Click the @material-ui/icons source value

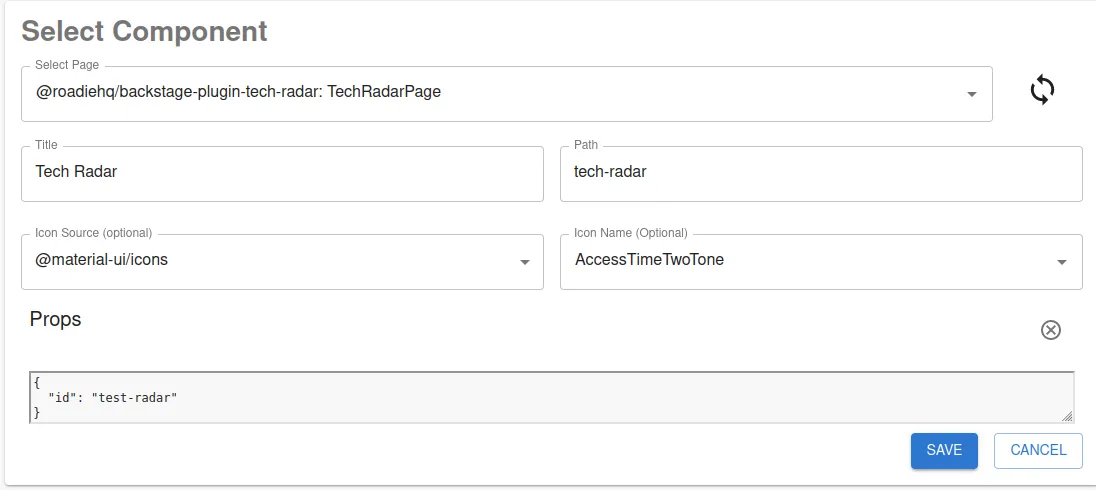point(102,260)
